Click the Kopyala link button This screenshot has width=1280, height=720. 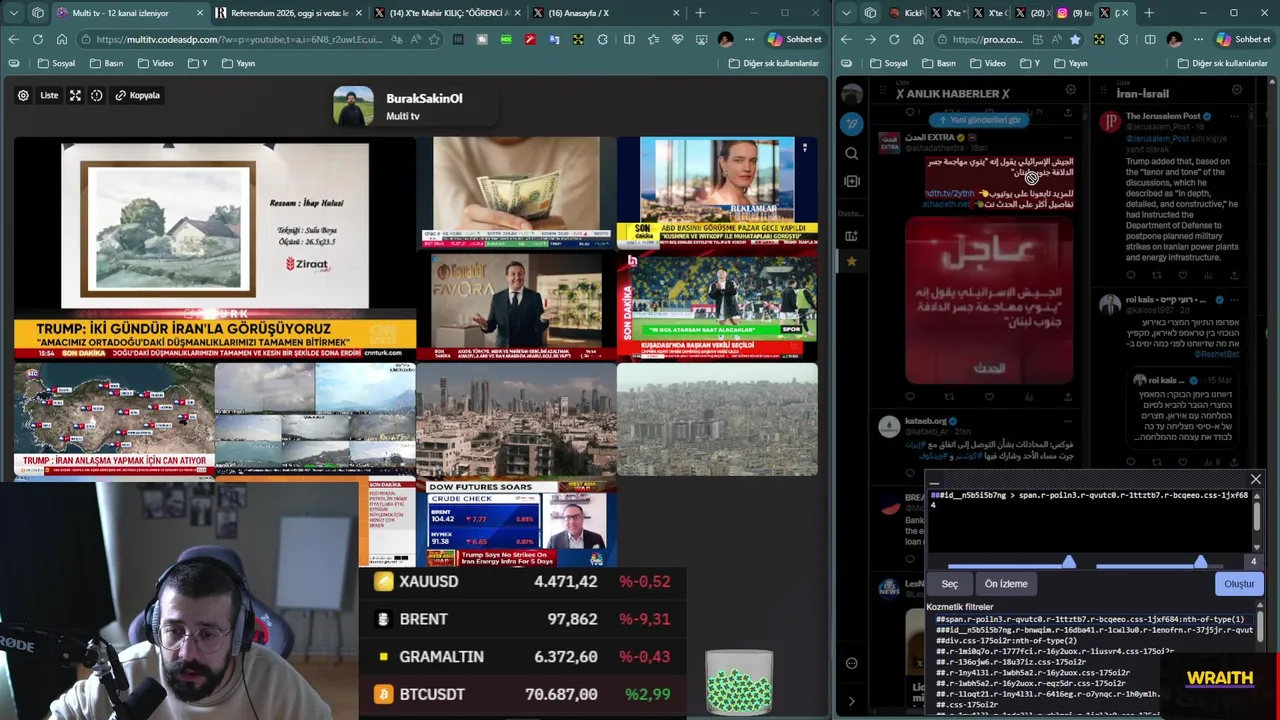[138, 95]
